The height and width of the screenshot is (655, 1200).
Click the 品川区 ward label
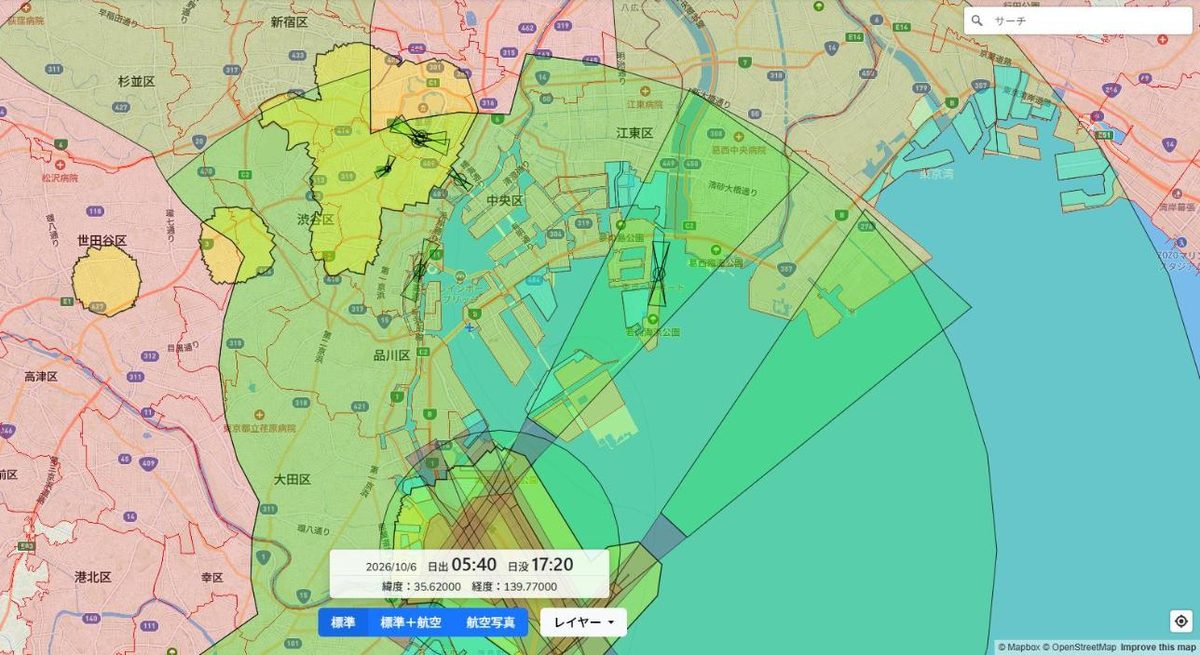(392, 355)
